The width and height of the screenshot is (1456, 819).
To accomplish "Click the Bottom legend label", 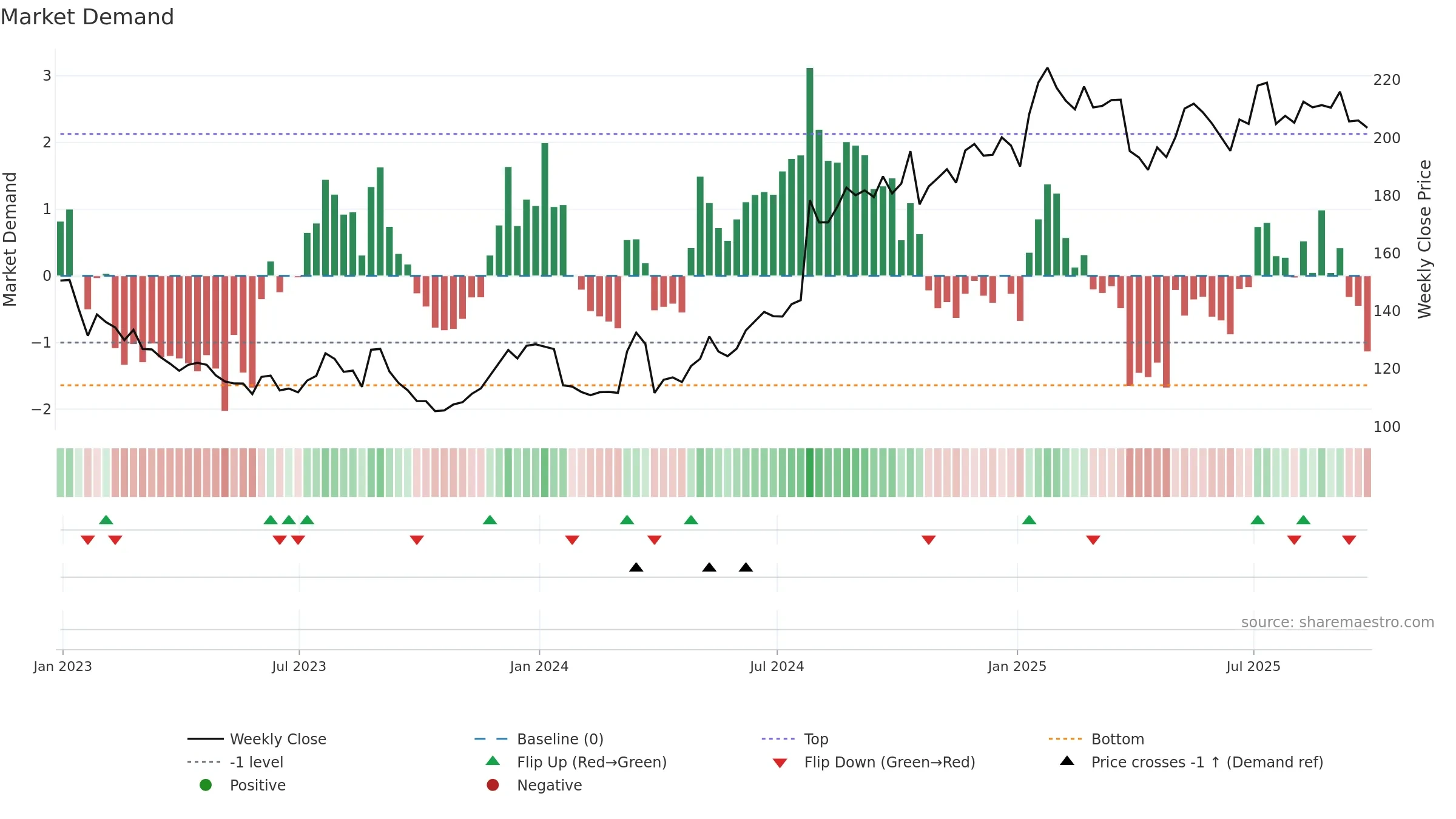I will (1117, 739).
